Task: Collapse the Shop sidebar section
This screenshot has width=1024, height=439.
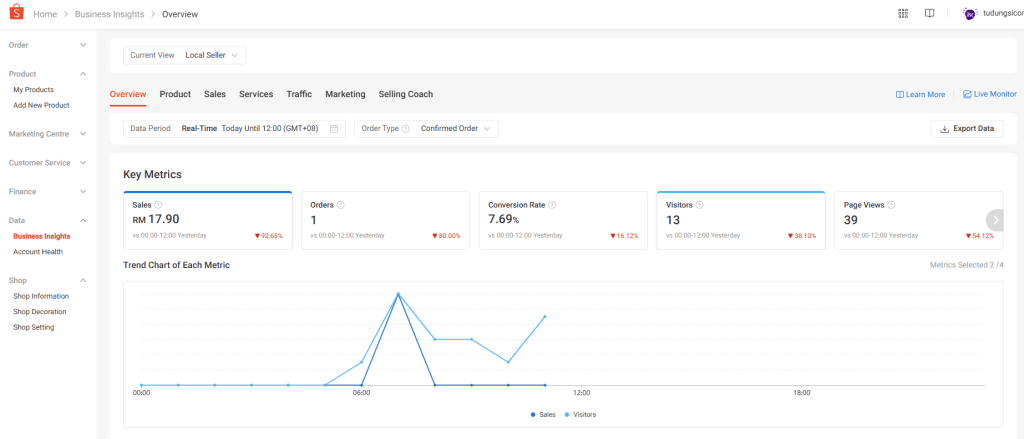Action: pyautogui.click(x=48, y=280)
